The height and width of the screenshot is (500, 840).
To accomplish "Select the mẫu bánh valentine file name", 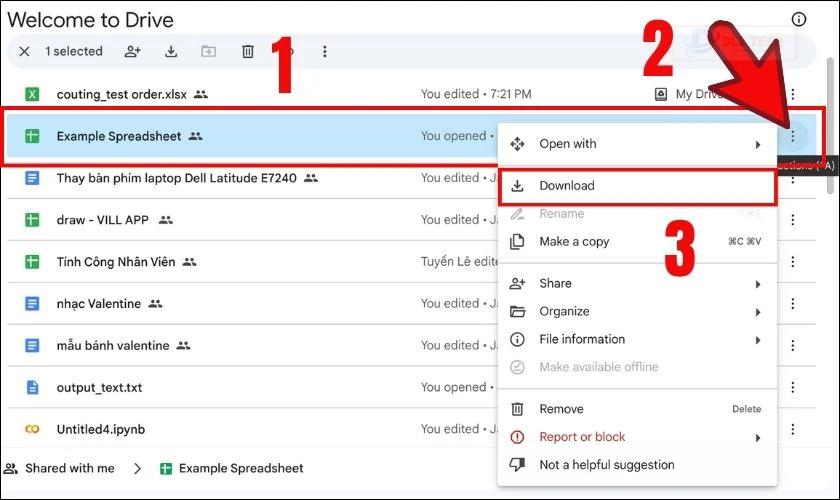I will click(x=113, y=345).
